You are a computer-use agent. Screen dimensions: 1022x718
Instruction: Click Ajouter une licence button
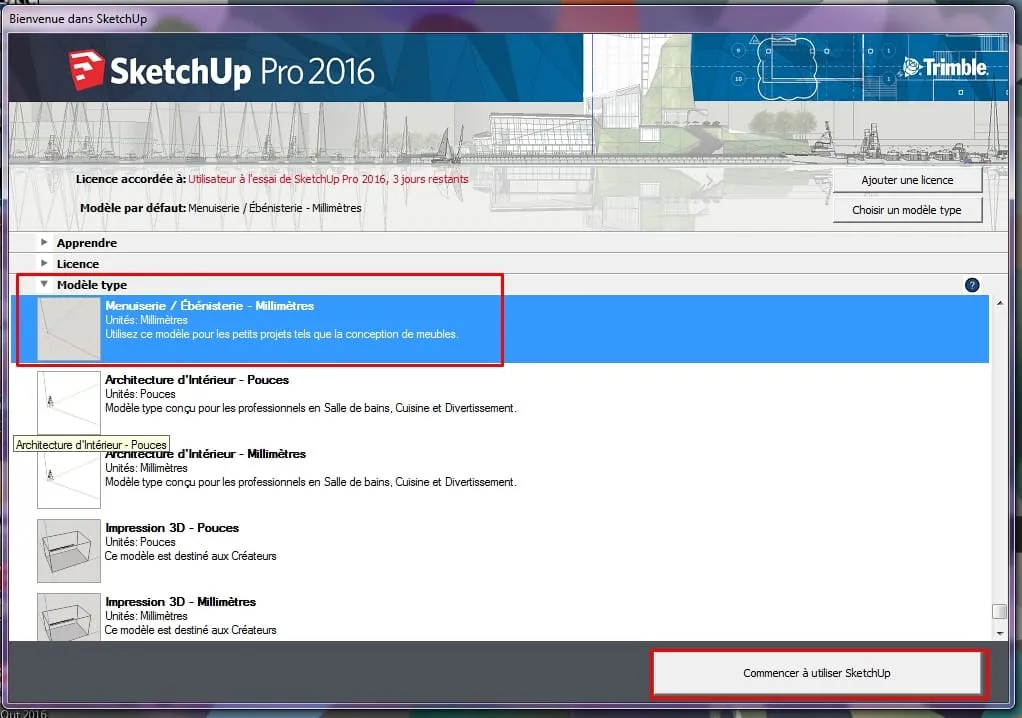907,180
